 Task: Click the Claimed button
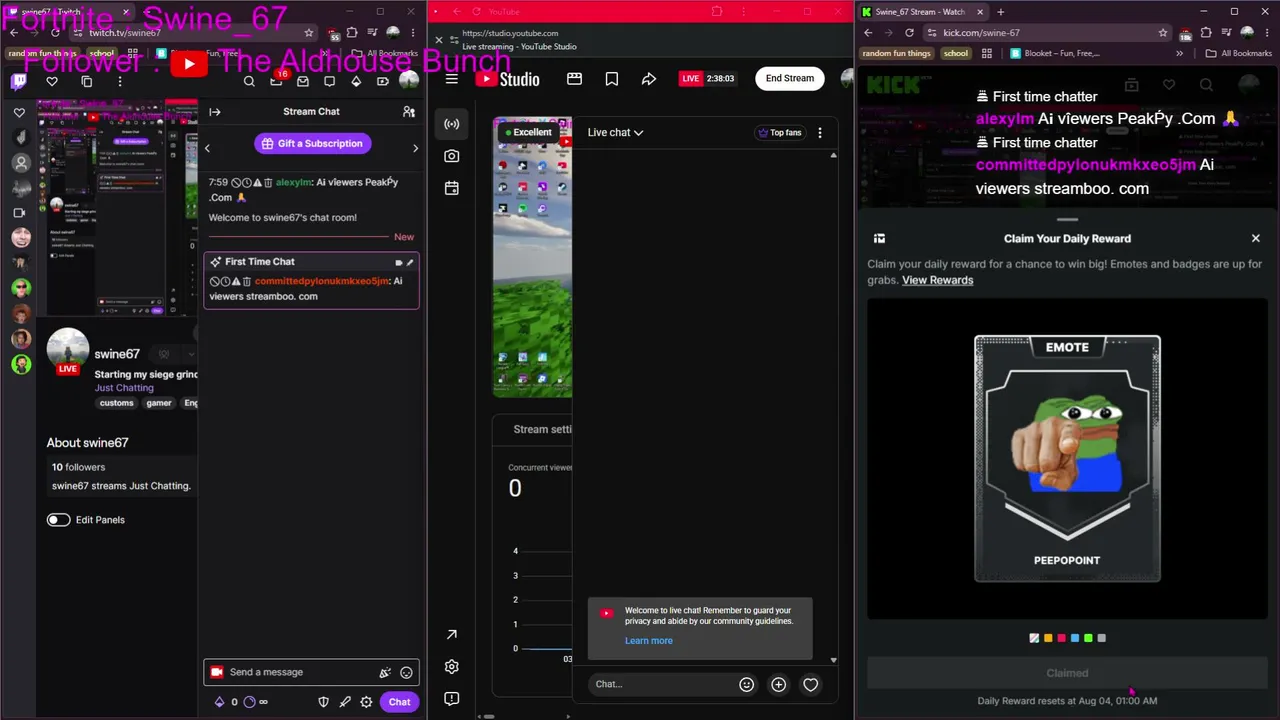(x=1067, y=673)
